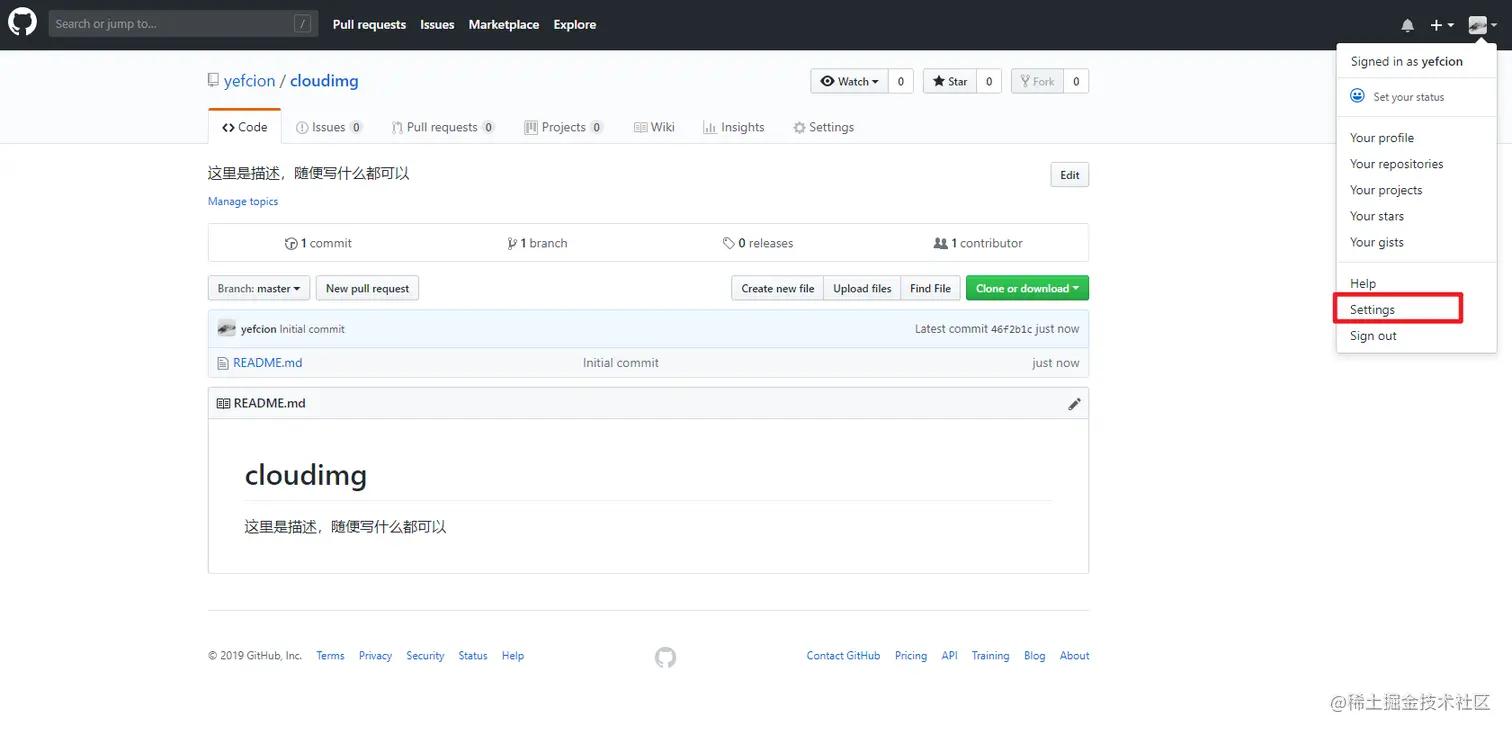Switch to the Insights tab
1512x734 pixels.
pyautogui.click(x=733, y=127)
